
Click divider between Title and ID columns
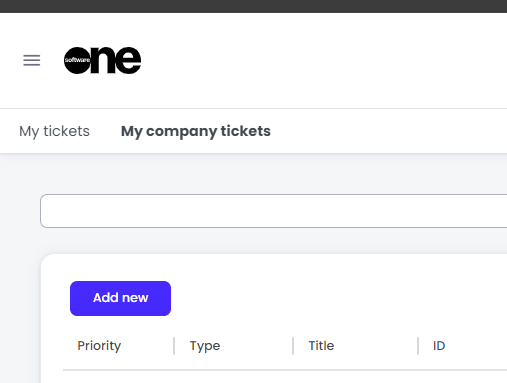tap(418, 346)
